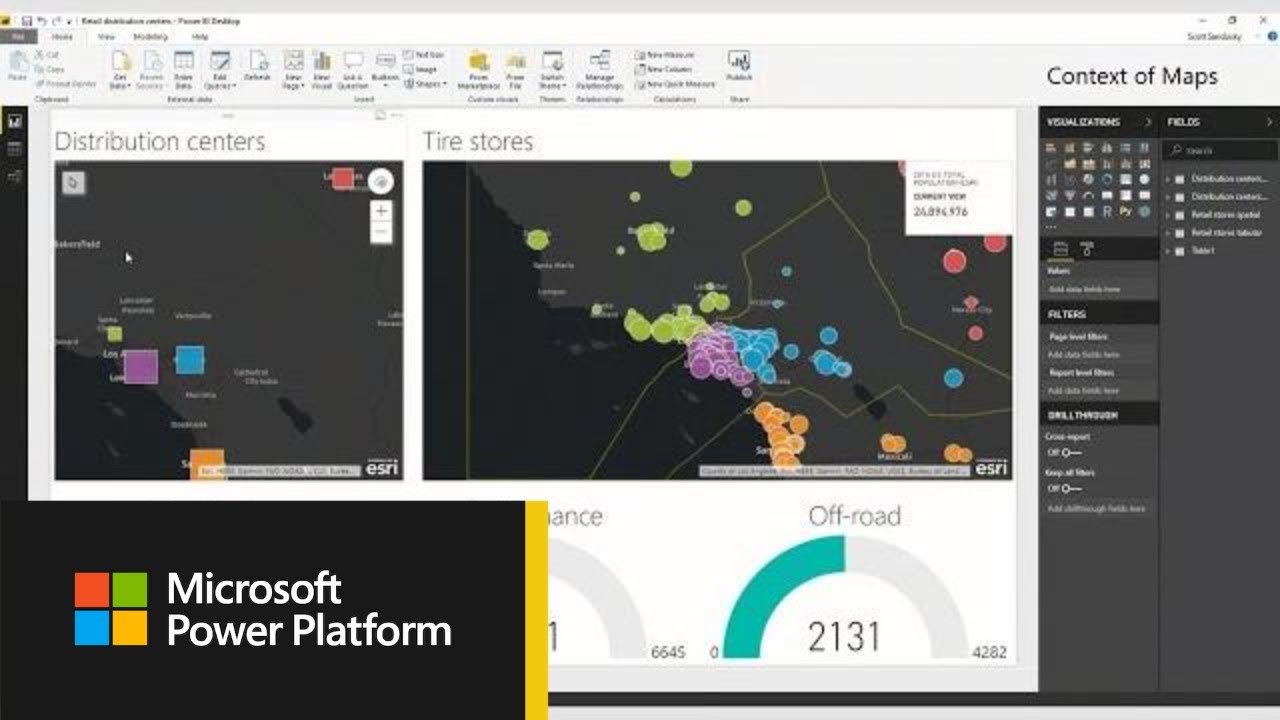The height and width of the screenshot is (720, 1280).
Task: Select the Funnel visual icon
Action: click(1070, 195)
